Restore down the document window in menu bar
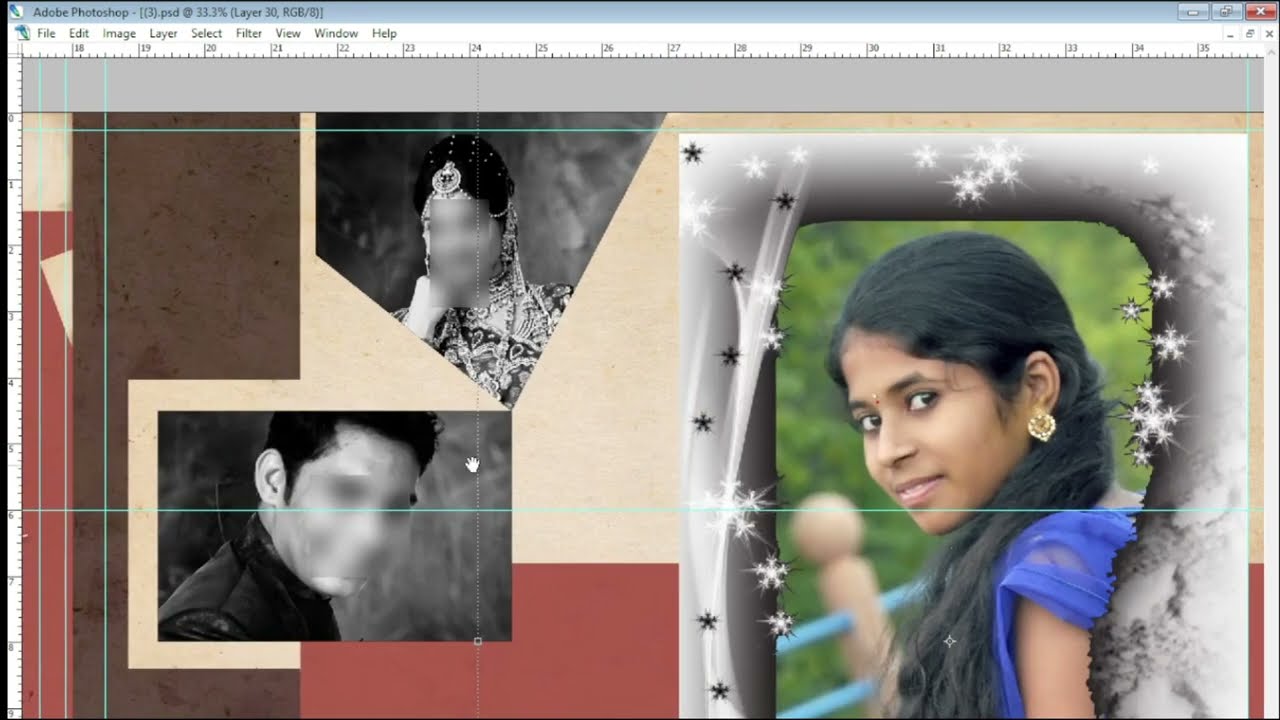 coord(1249,33)
